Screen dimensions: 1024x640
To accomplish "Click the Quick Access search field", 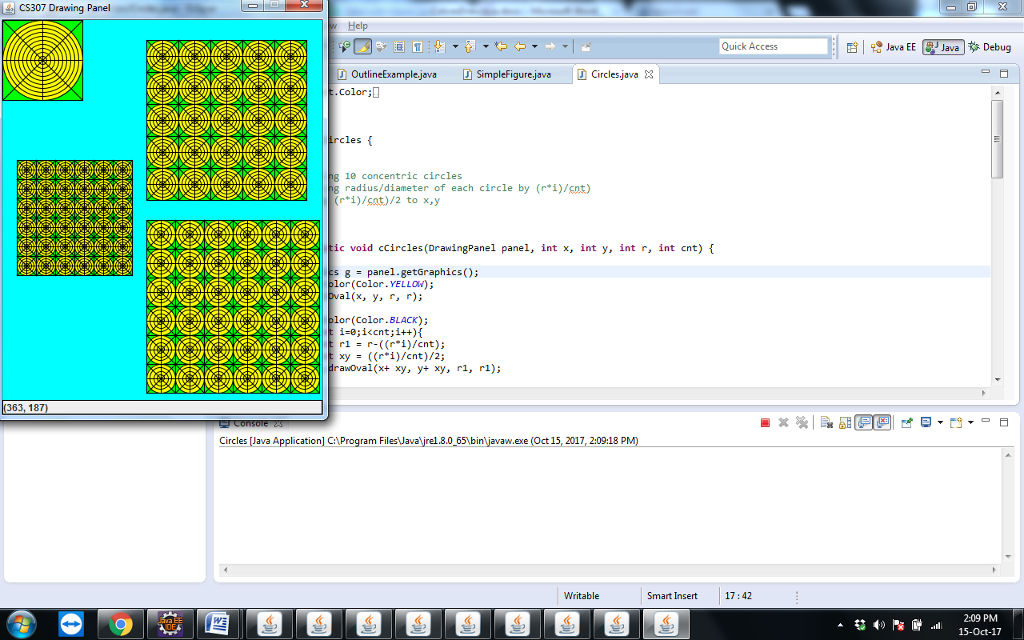I will click(773, 46).
